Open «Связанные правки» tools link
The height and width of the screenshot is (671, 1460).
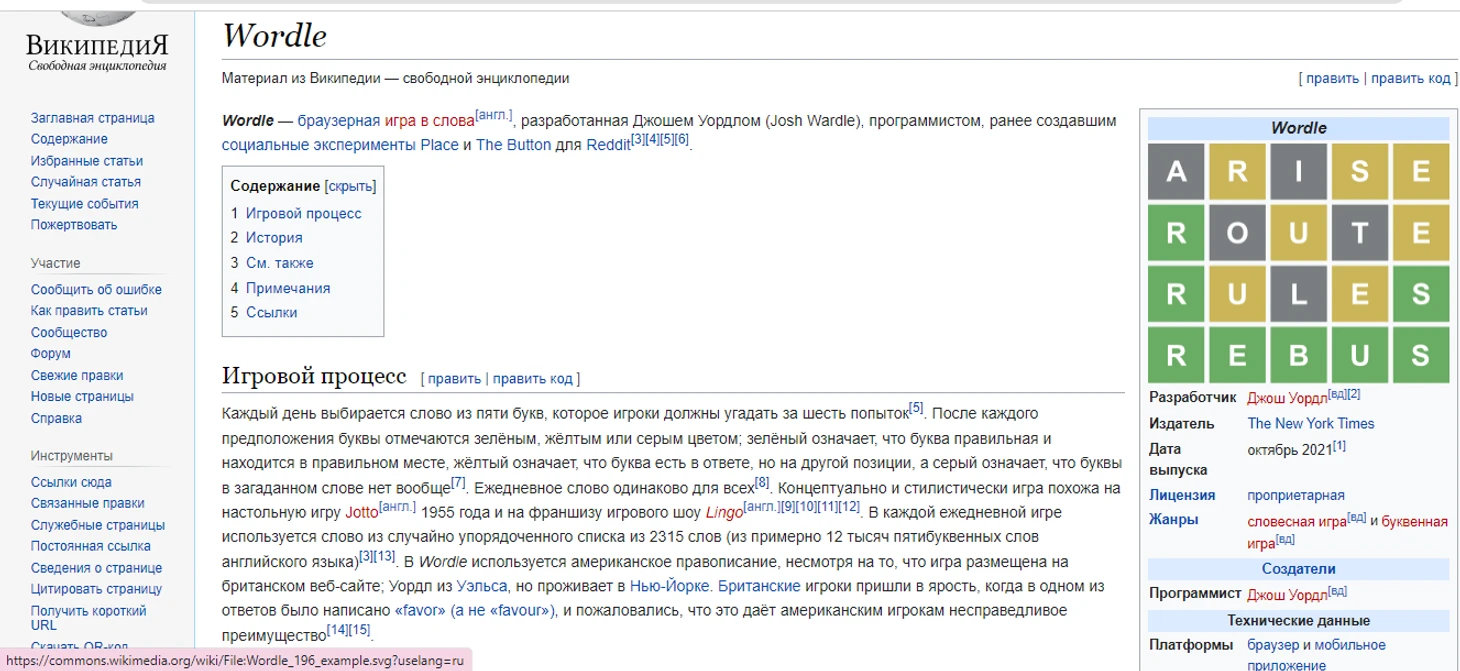88,504
